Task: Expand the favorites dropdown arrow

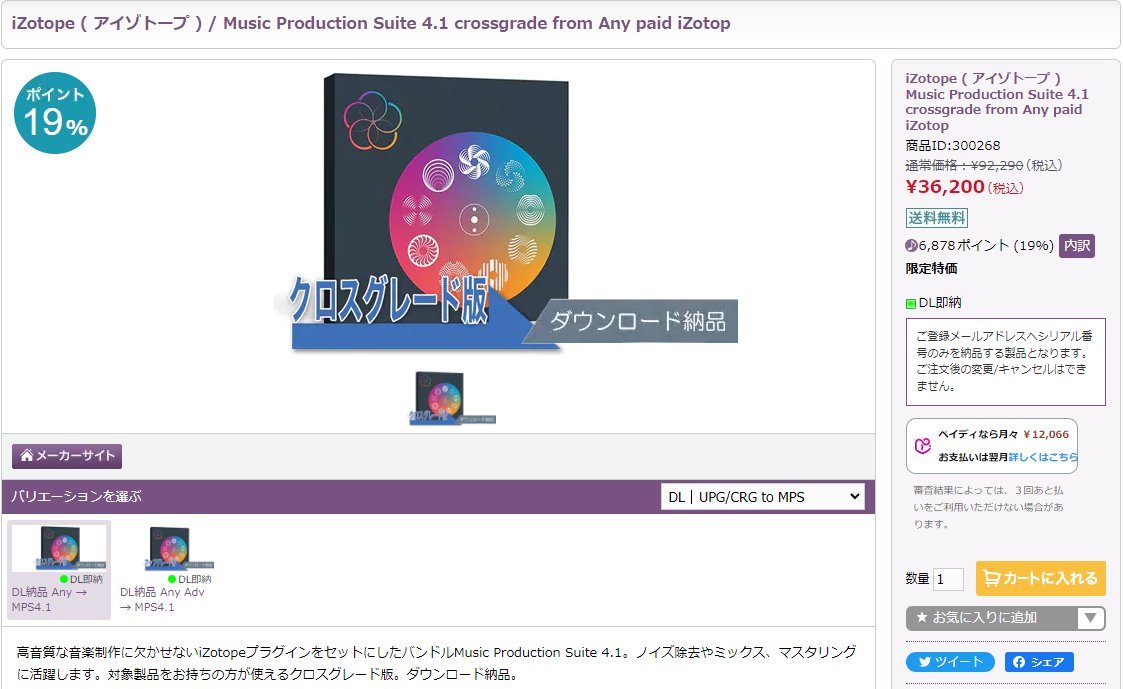Action: 1090,617
